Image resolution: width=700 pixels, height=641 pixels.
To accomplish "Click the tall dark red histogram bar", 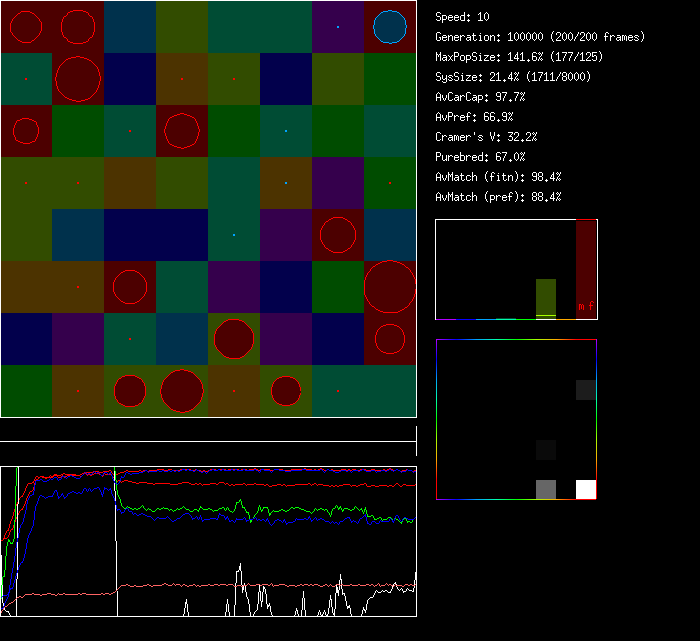I will [x=586, y=268].
